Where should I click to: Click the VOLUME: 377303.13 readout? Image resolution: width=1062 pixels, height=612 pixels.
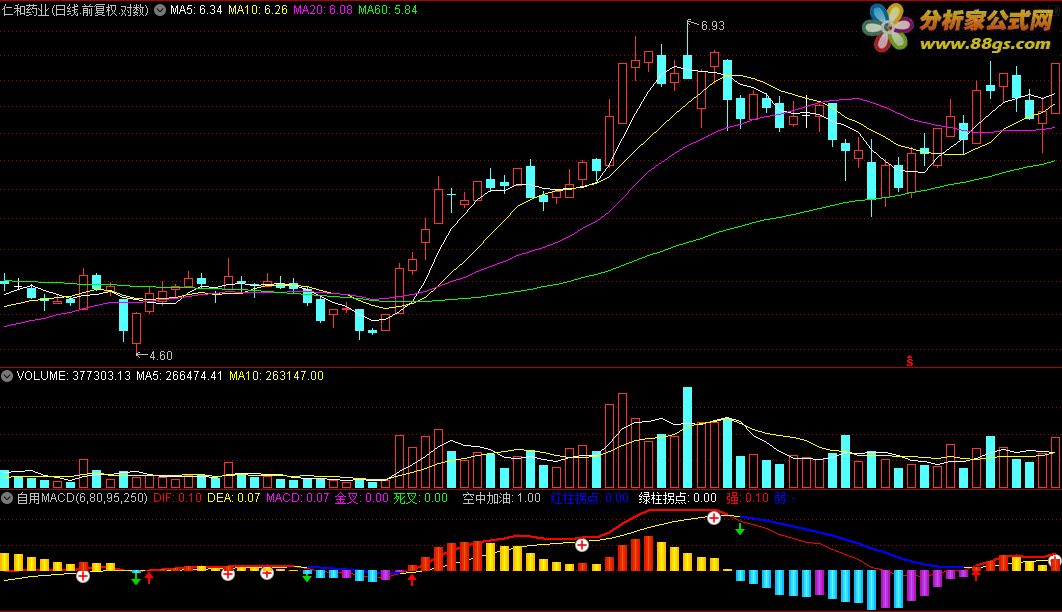pyautogui.click(x=73, y=376)
